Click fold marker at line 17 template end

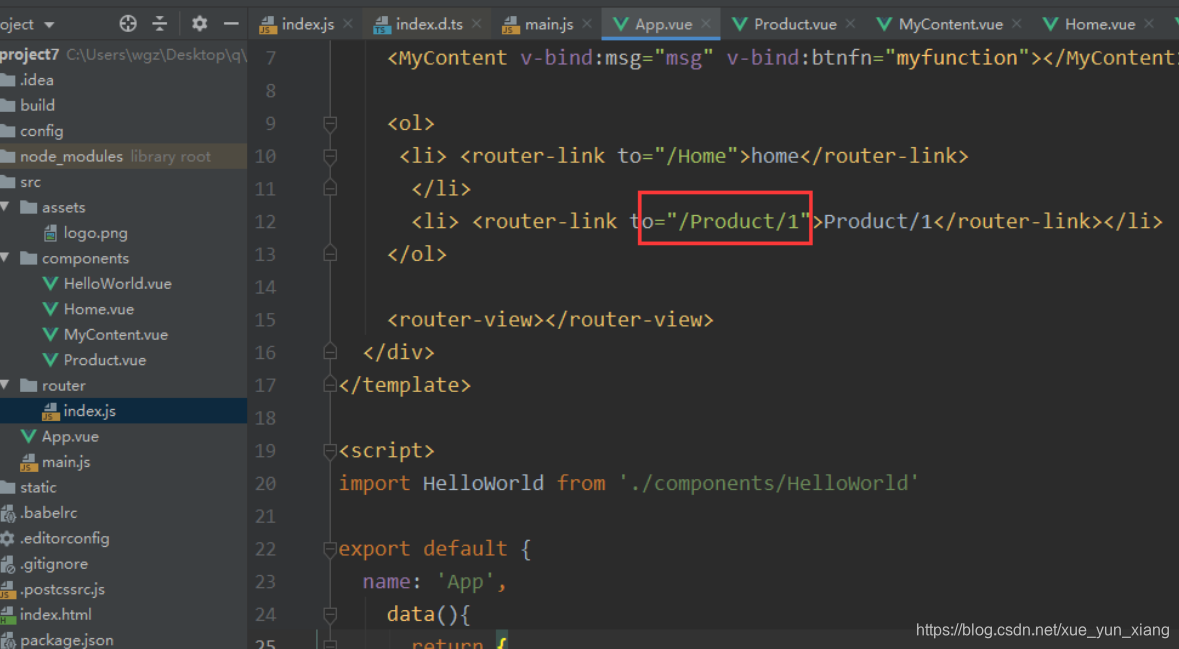(329, 385)
